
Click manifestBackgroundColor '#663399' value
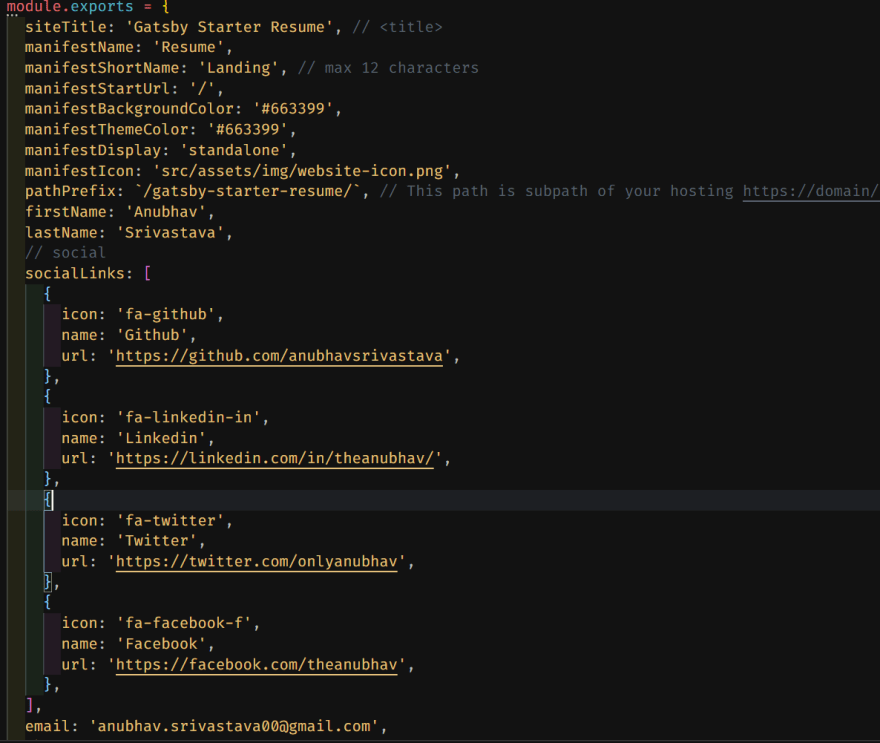pyautogui.click(x=293, y=109)
